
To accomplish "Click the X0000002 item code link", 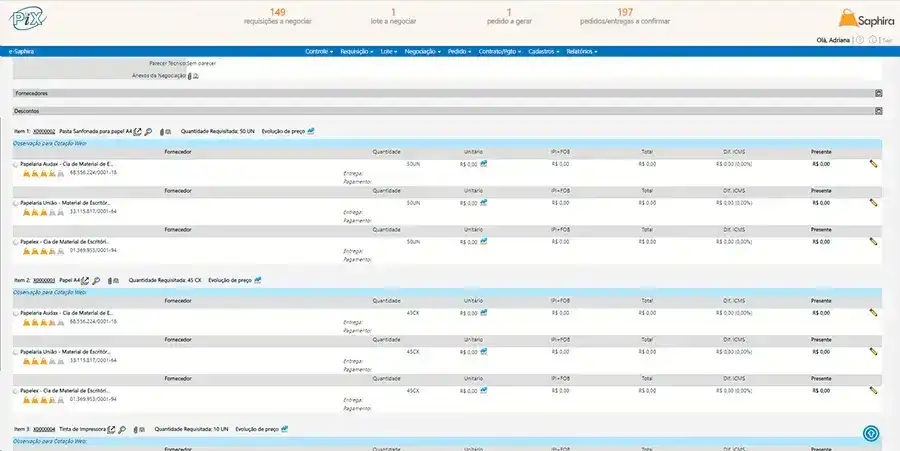I will tap(44, 131).
